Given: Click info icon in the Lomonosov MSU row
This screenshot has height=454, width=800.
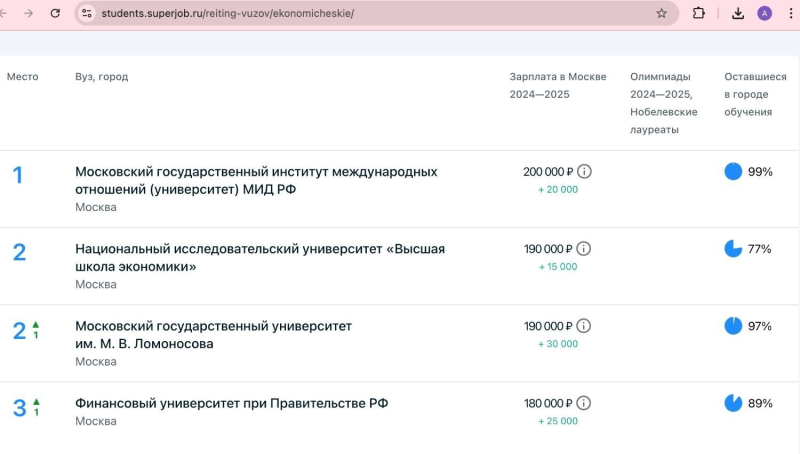Looking at the screenshot, I should click(585, 326).
